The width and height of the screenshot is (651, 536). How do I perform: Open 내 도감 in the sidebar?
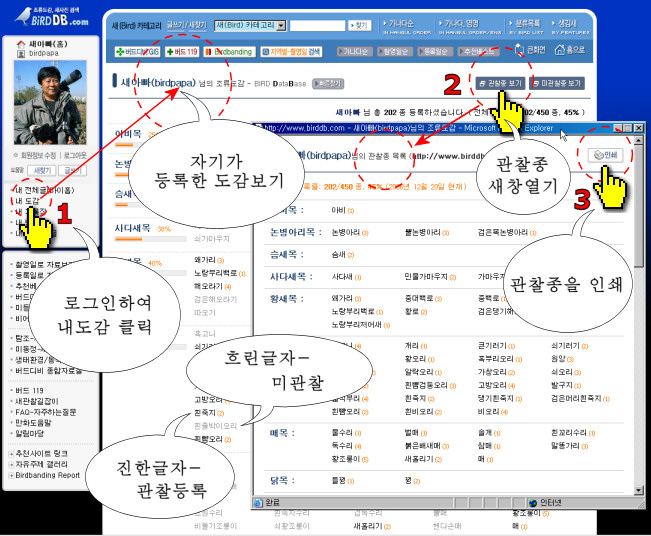click(x=27, y=201)
